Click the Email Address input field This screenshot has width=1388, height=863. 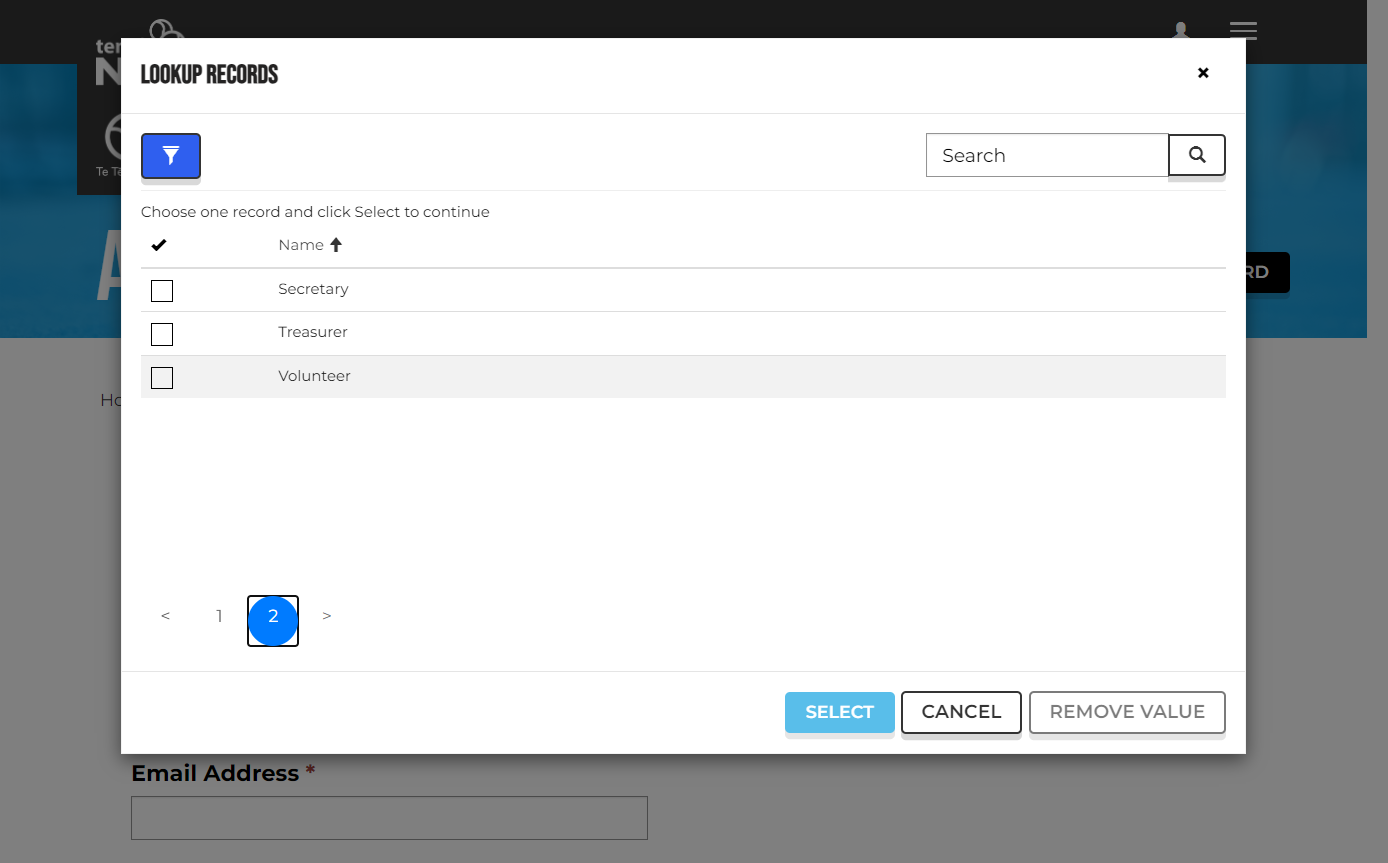(389, 818)
